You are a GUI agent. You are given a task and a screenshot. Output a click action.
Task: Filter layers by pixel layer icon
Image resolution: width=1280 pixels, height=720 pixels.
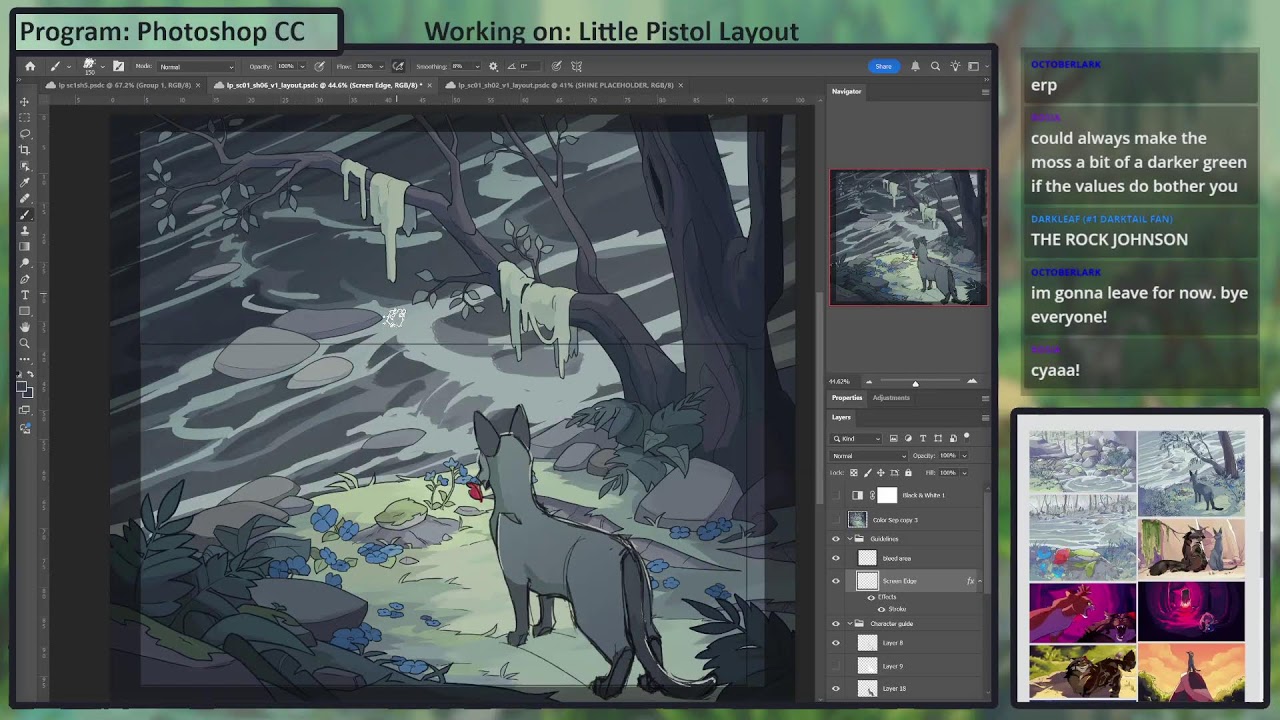893,438
